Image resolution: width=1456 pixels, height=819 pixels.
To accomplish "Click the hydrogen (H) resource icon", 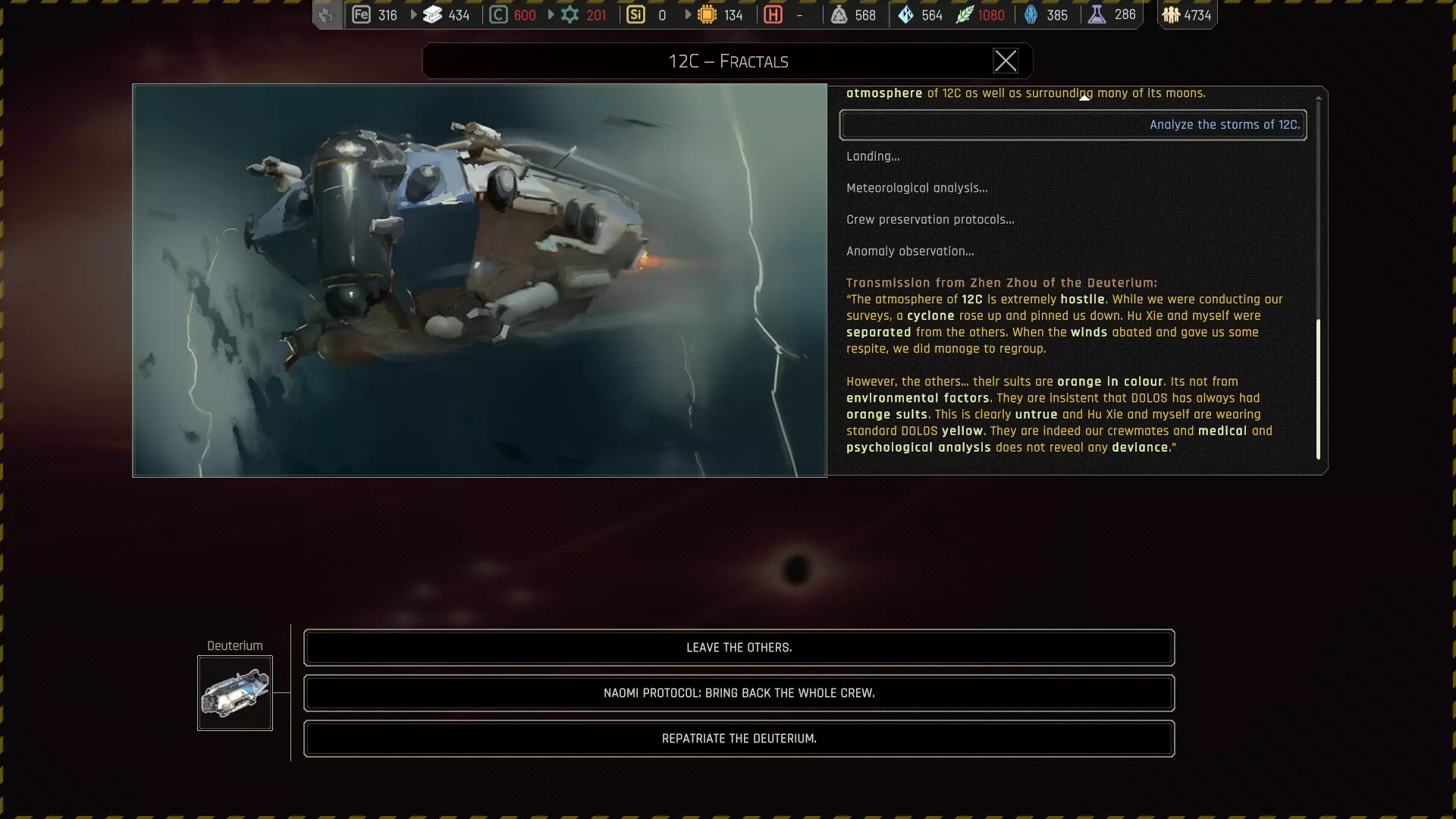I will click(773, 14).
